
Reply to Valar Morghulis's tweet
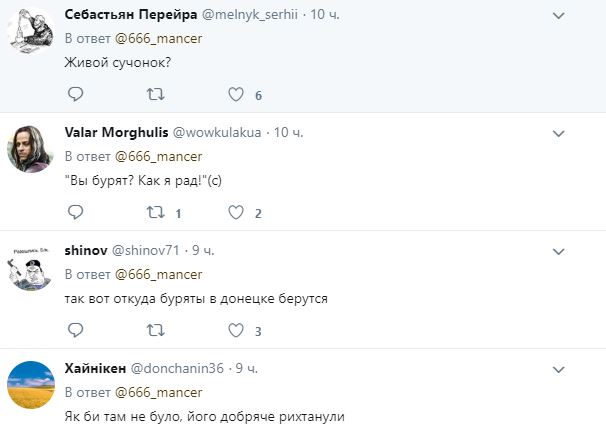[75, 212]
